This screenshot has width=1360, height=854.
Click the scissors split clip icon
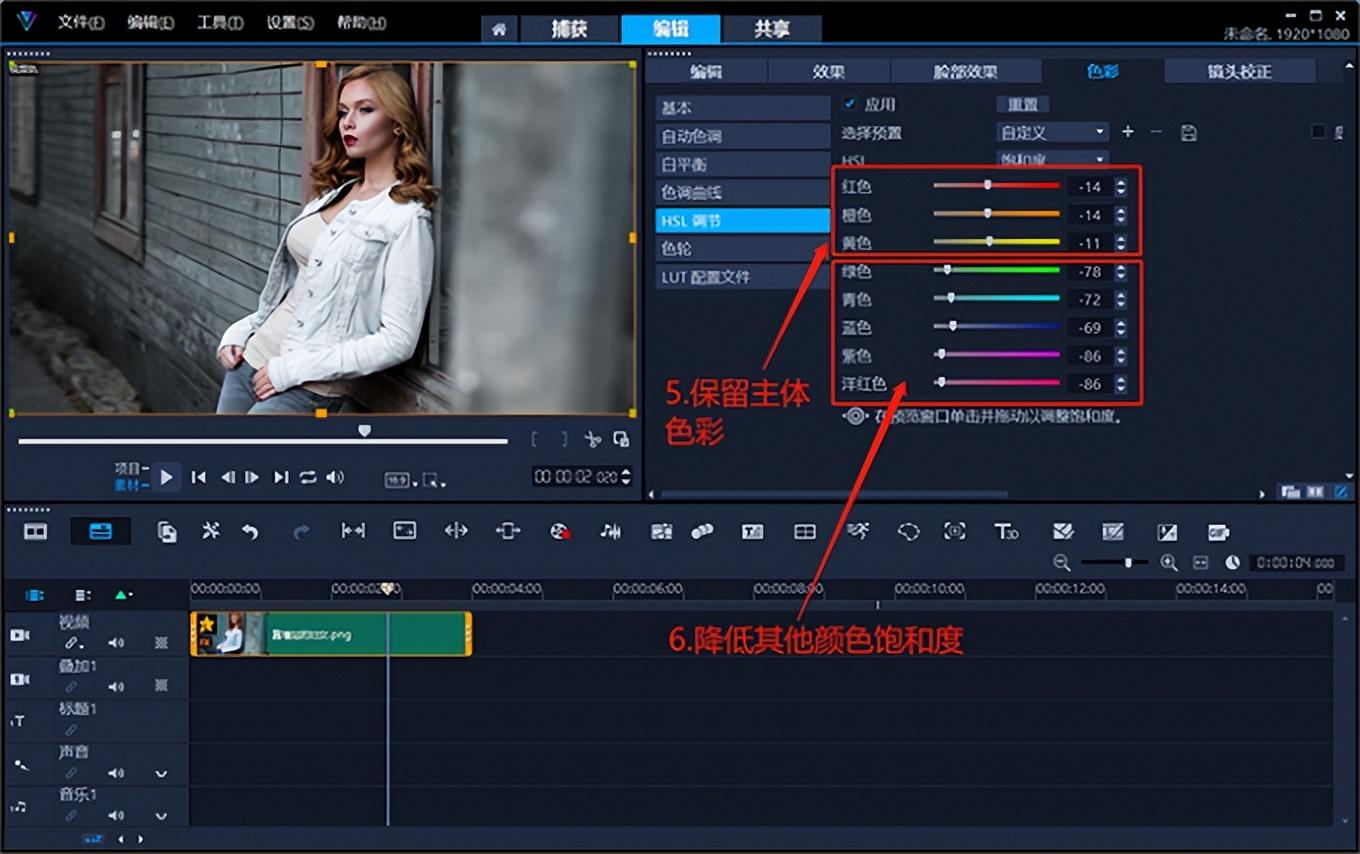(x=592, y=439)
